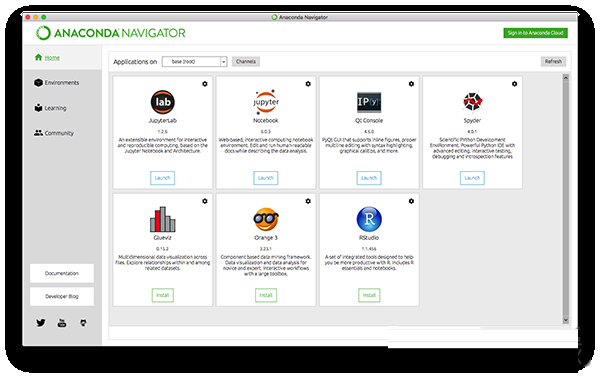Open the Developer Blog link

click(62, 297)
